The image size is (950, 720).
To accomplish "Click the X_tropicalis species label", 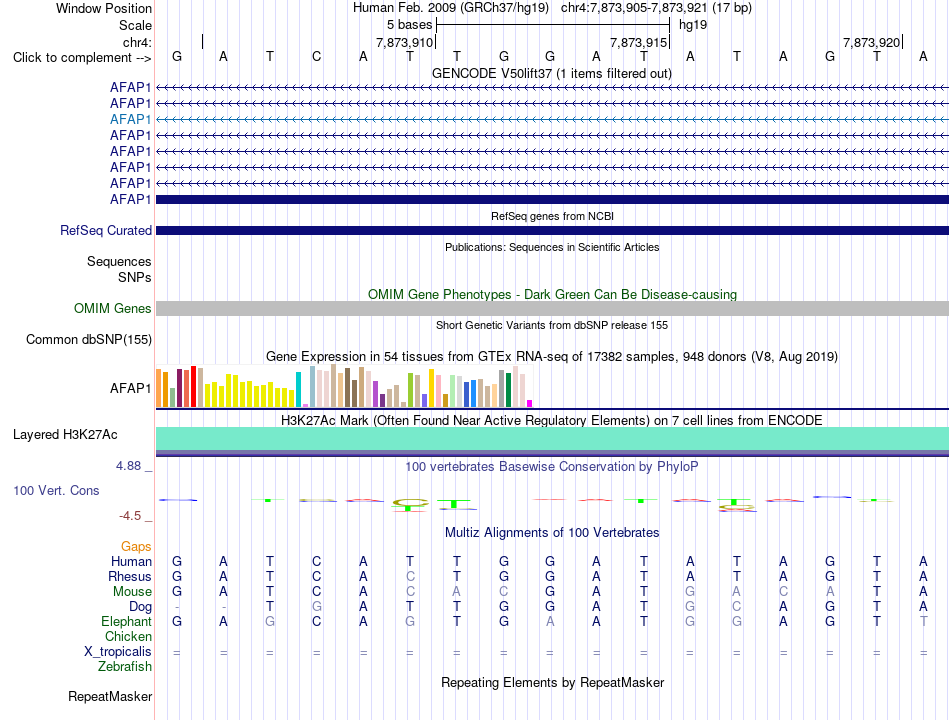I will tap(118, 652).
